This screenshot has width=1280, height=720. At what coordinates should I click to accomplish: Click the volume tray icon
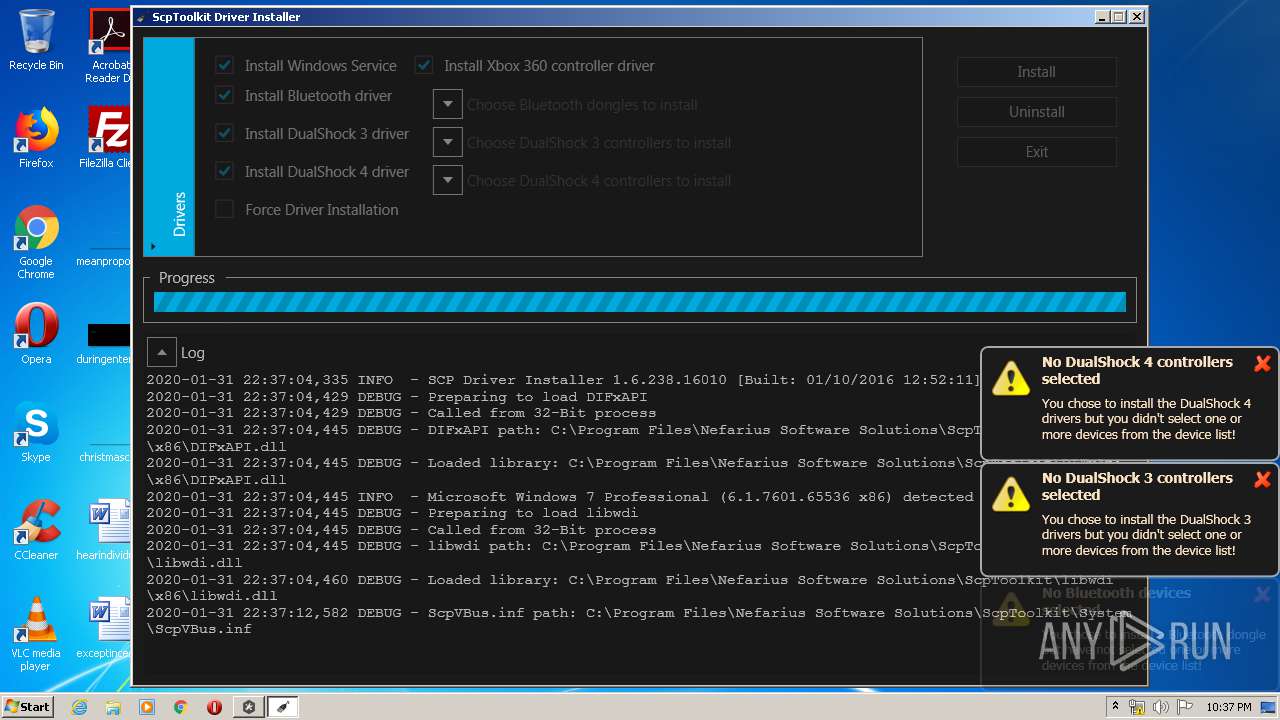[x=1160, y=707]
